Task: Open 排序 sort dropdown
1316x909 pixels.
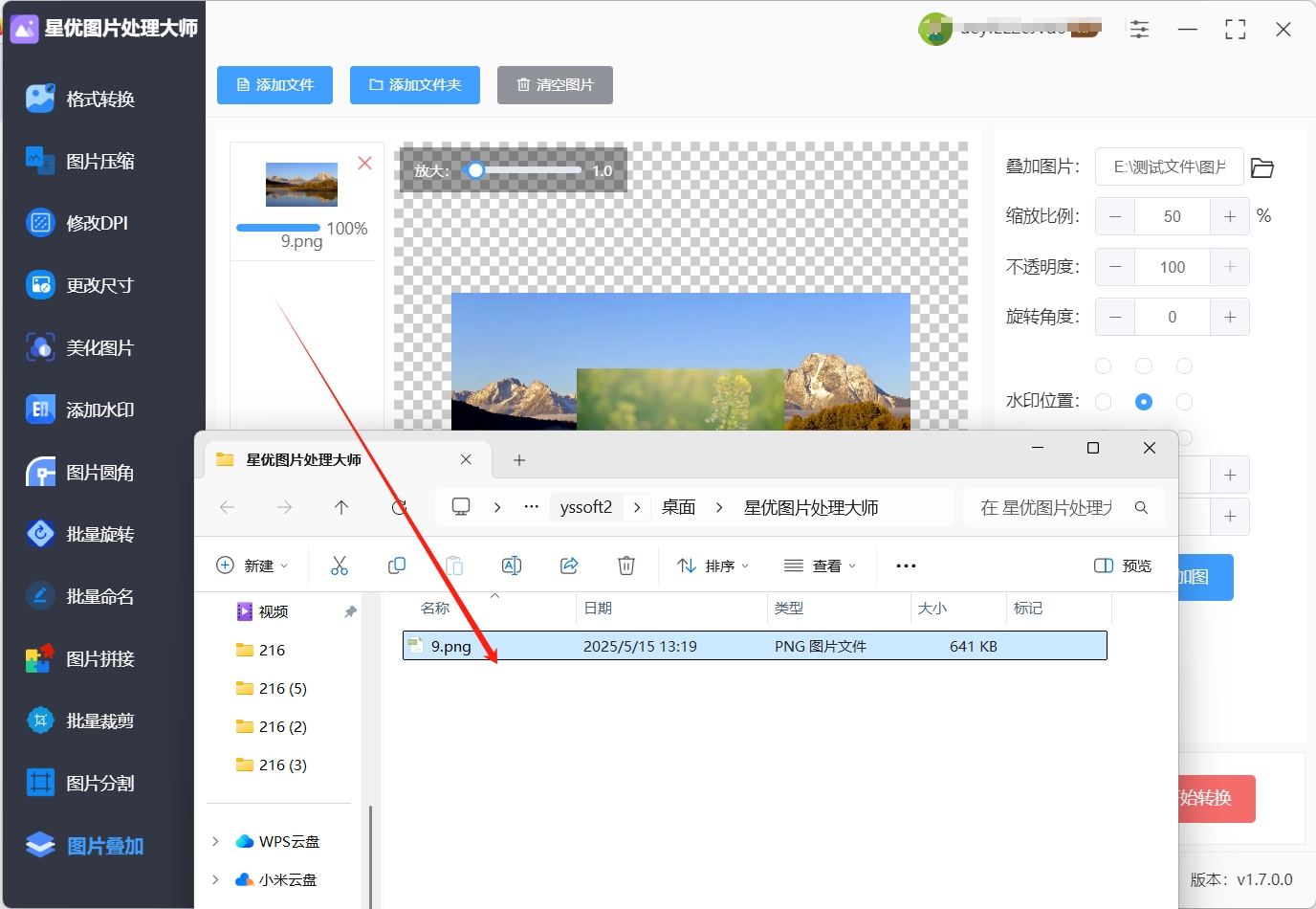Action: 713,565
